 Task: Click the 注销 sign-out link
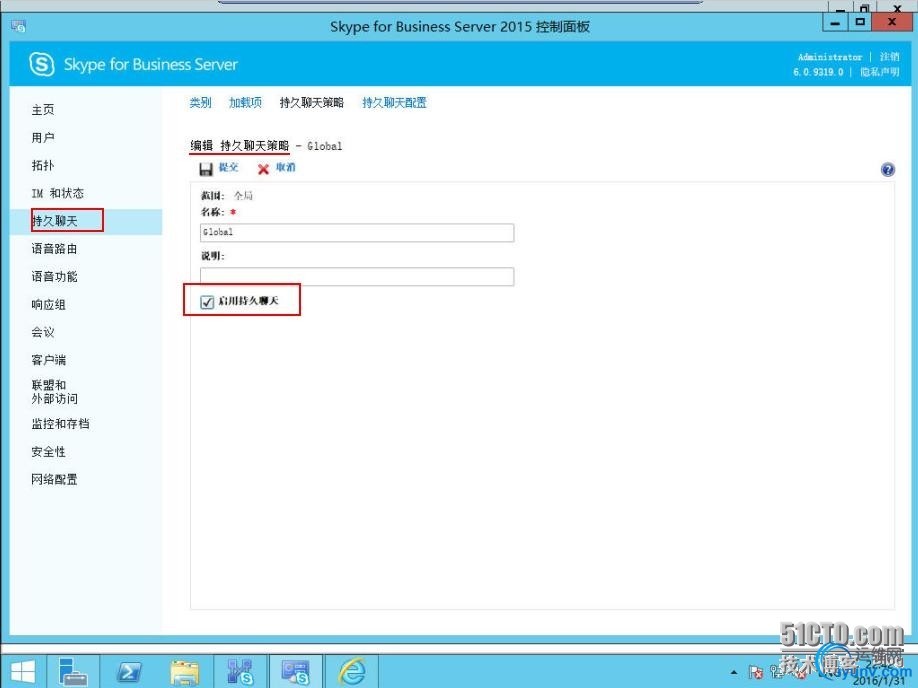tap(889, 57)
